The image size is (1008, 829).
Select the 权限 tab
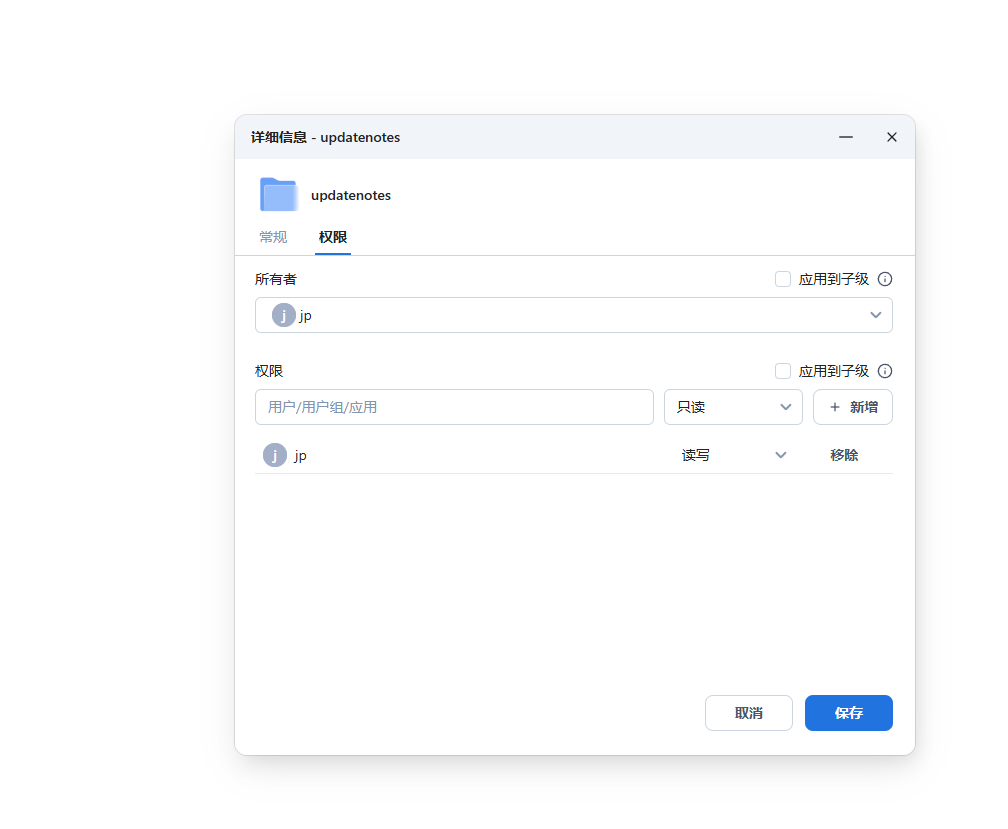tap(333, 237)
